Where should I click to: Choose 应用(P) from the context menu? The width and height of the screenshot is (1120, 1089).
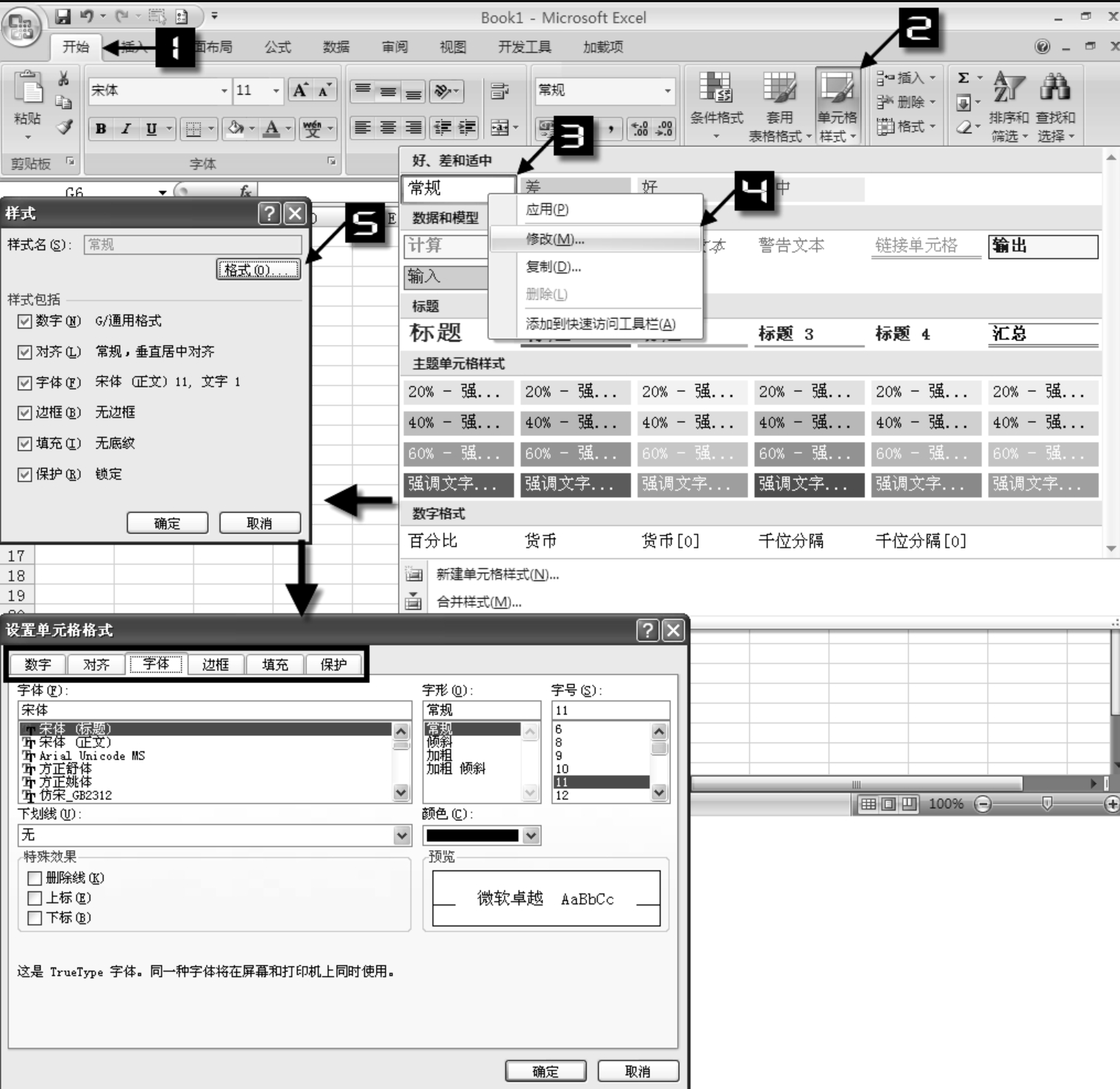point(595,210)
